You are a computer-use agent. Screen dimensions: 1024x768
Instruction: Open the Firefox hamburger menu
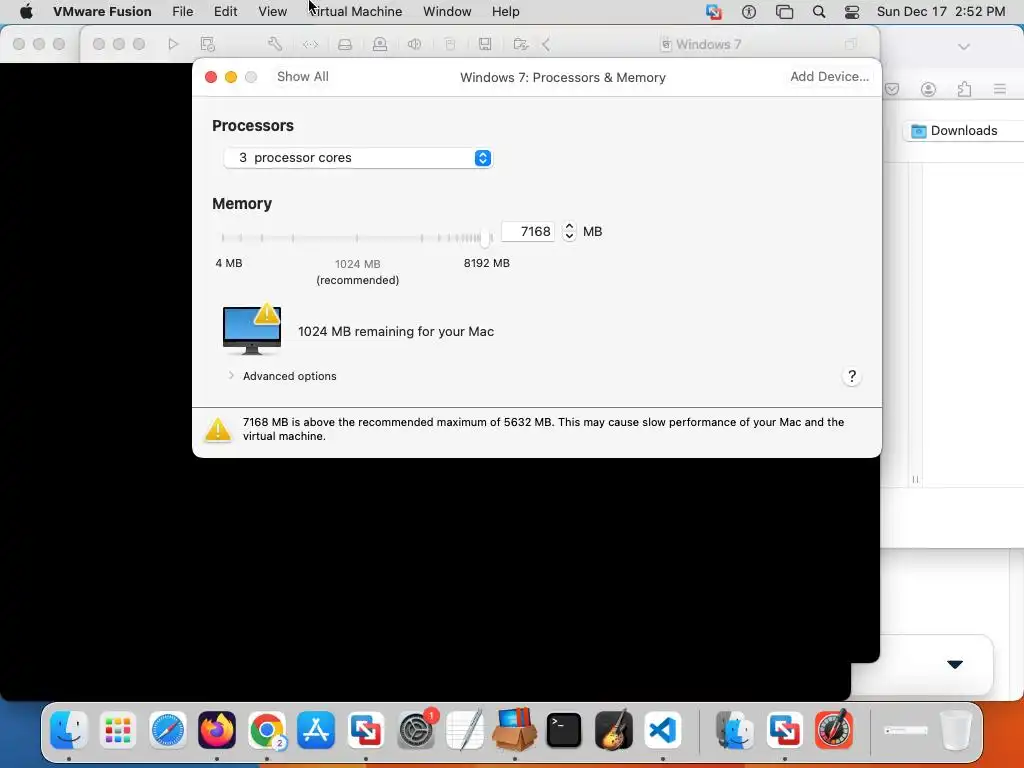click(1000, 89)
